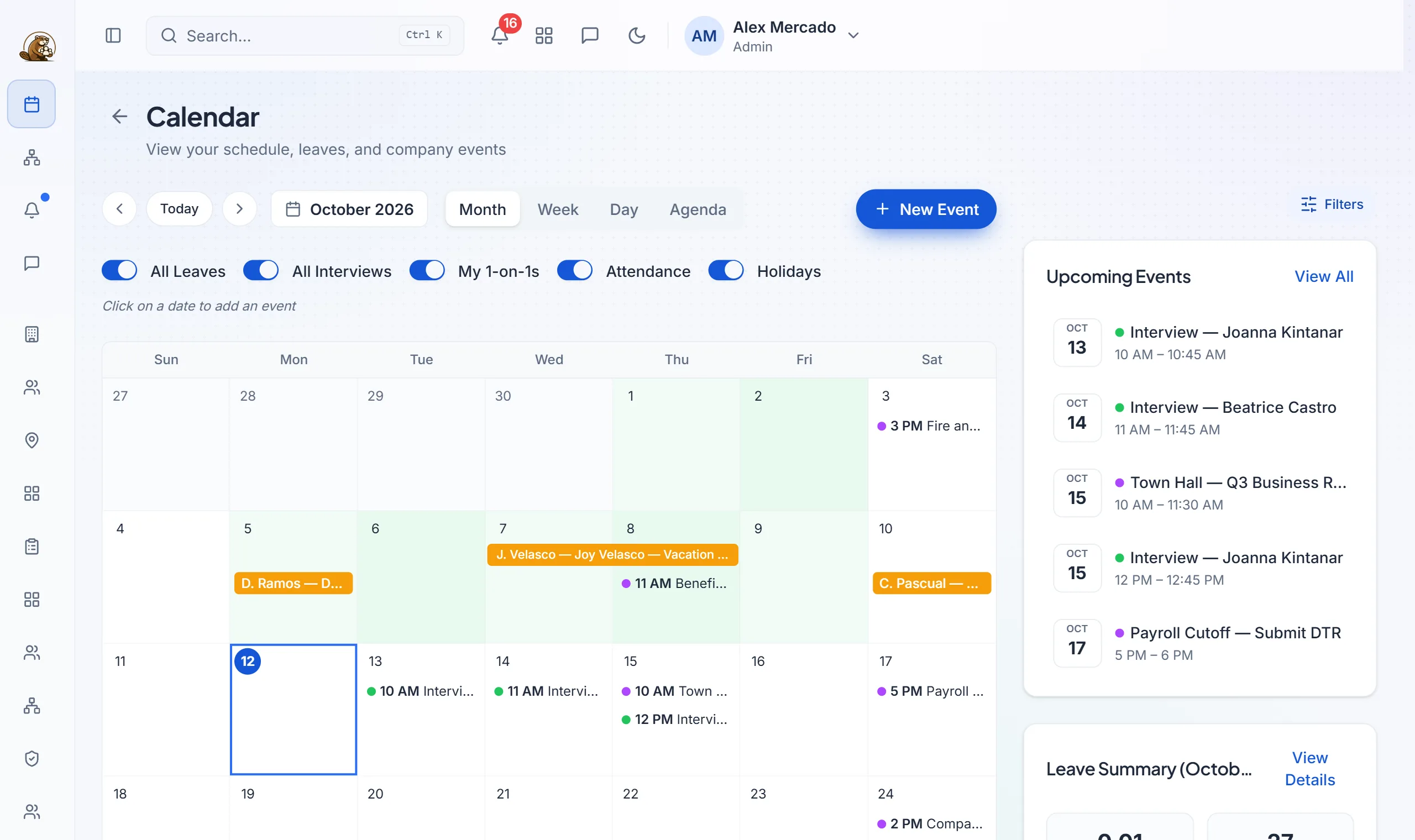This screenshot has height=840, width=1415.
Task: Open View Details for Leave Summary
Action: click(1310, 769)
